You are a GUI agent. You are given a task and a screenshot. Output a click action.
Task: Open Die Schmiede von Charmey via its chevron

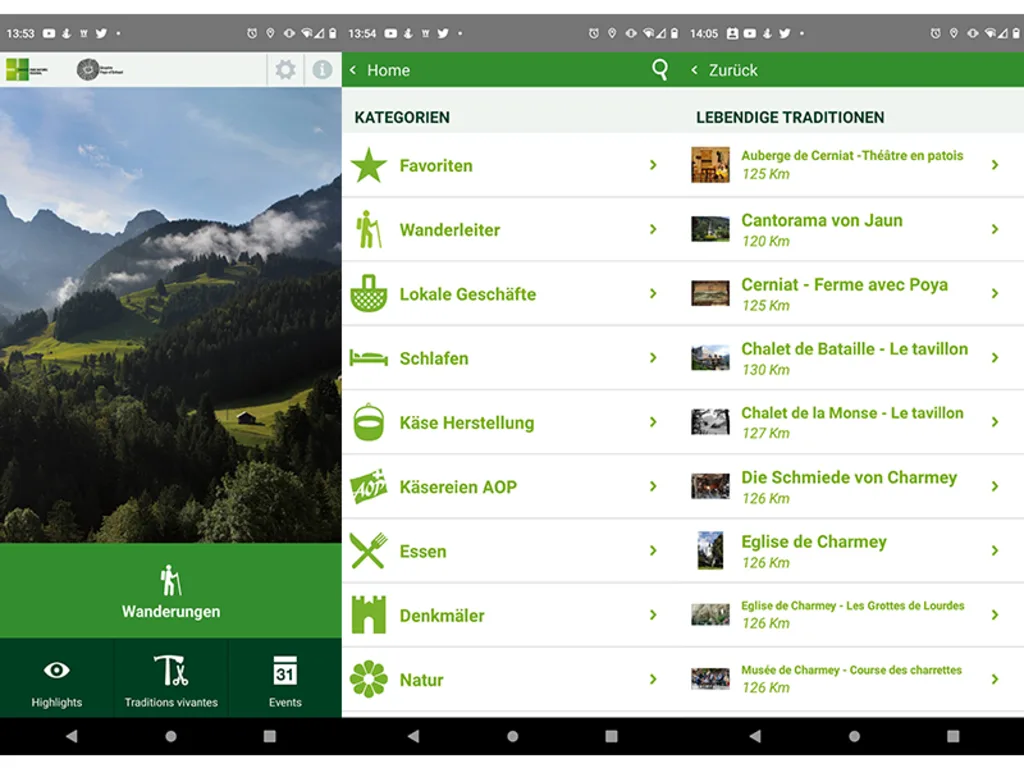point(994,486)
